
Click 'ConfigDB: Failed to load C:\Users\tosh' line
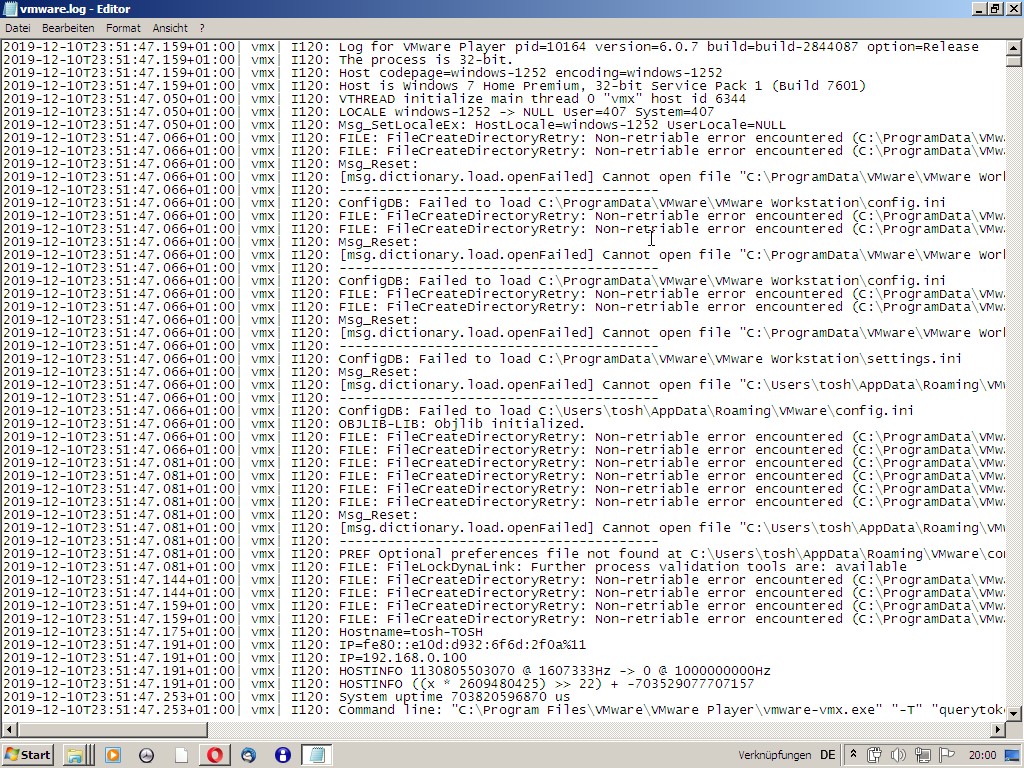point(626,410)
